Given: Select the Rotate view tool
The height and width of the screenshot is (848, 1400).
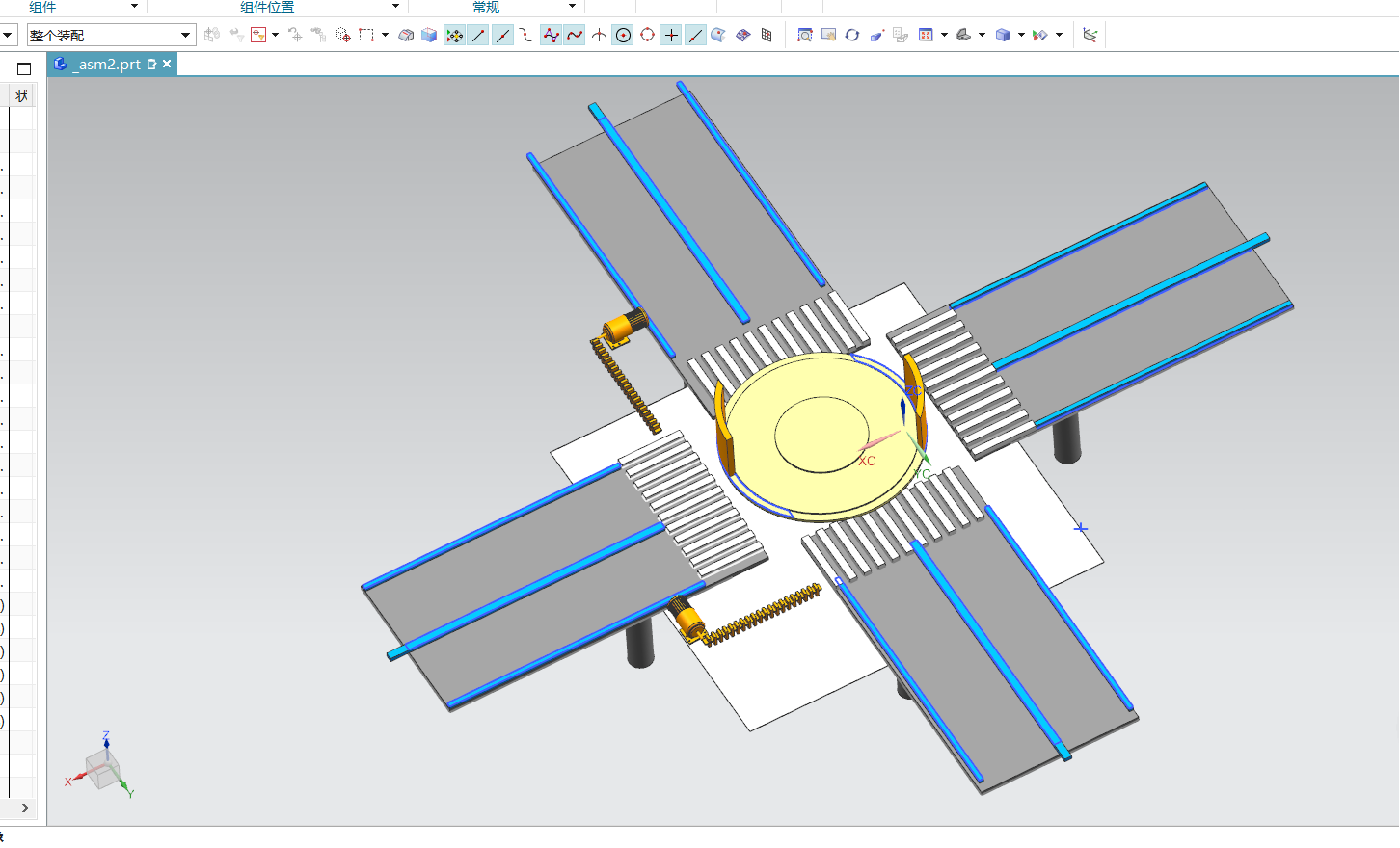Looking at the screenshot, I should 852,35.
